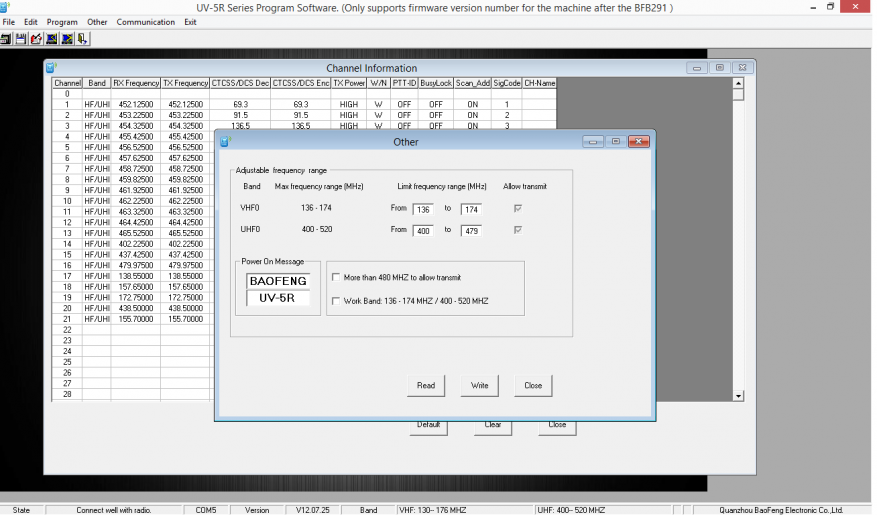Enable More than 480 MHZ to allow transmit
The width and height of the screenshot is (877, 515).
(x=336, y=277)
